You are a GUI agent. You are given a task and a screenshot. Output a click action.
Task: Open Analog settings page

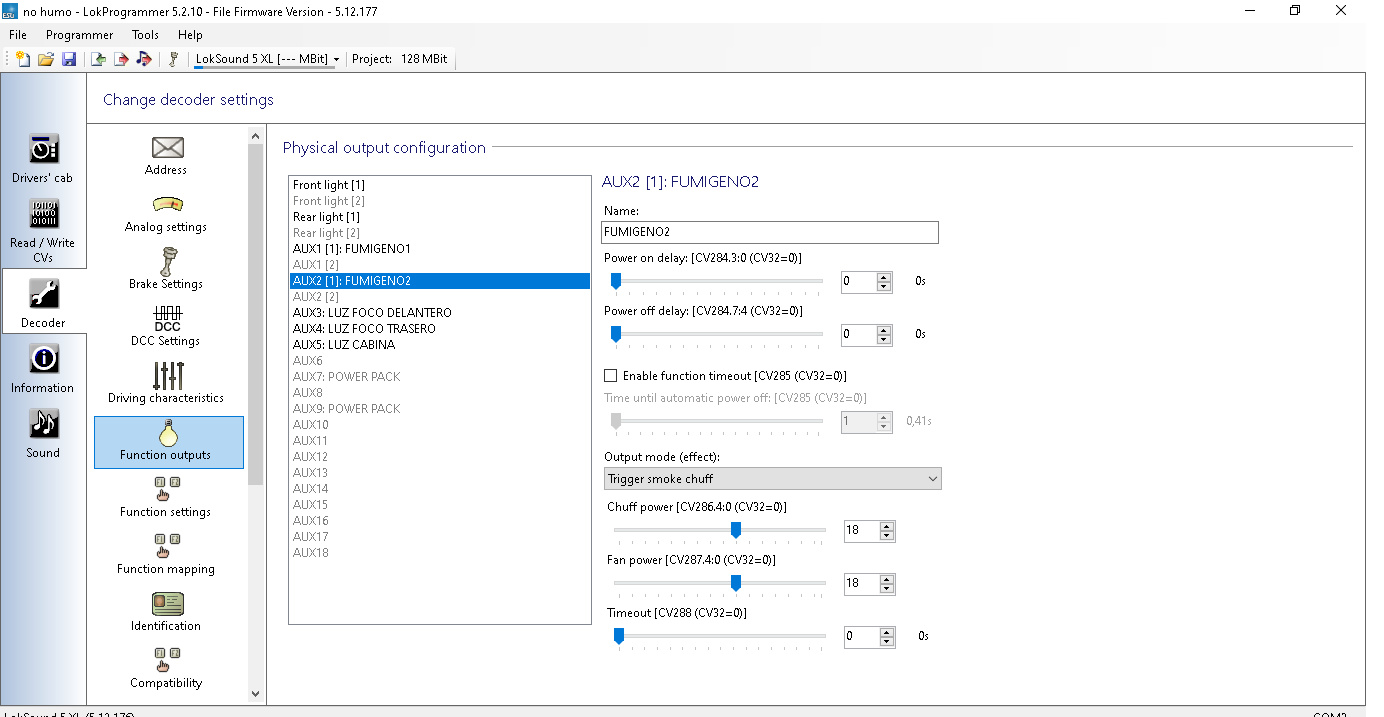[166, 213]
